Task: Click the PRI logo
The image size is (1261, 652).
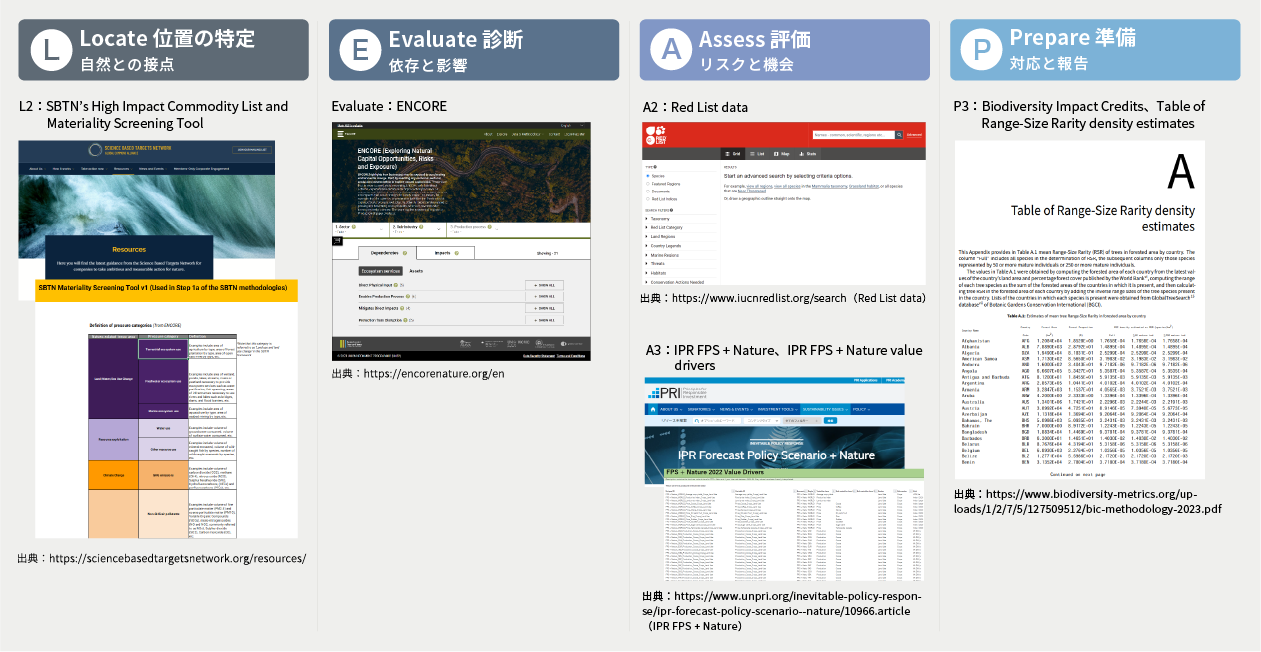Action: tap(677, 393)
